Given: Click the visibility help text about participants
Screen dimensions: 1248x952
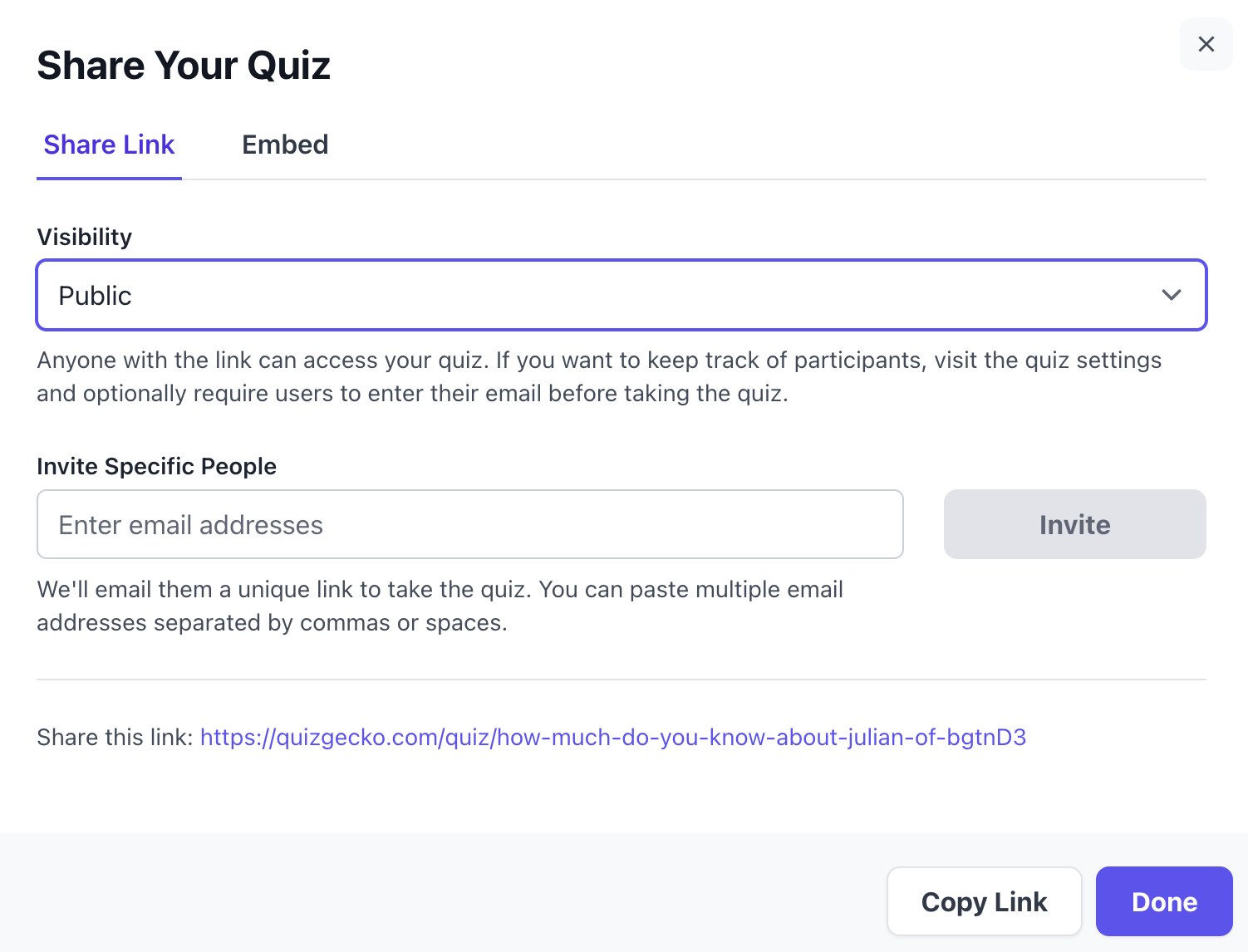Looking at the screenshot, I should (x=599, y=376).
